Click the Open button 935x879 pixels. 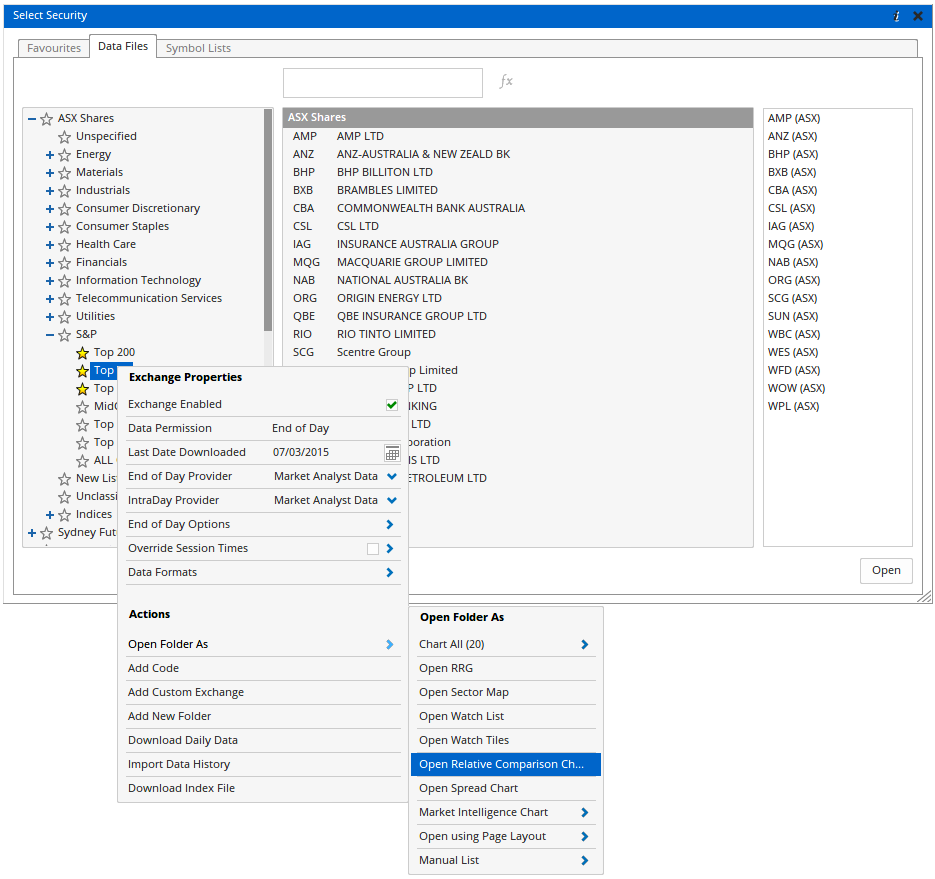click(x=886, y=571)
